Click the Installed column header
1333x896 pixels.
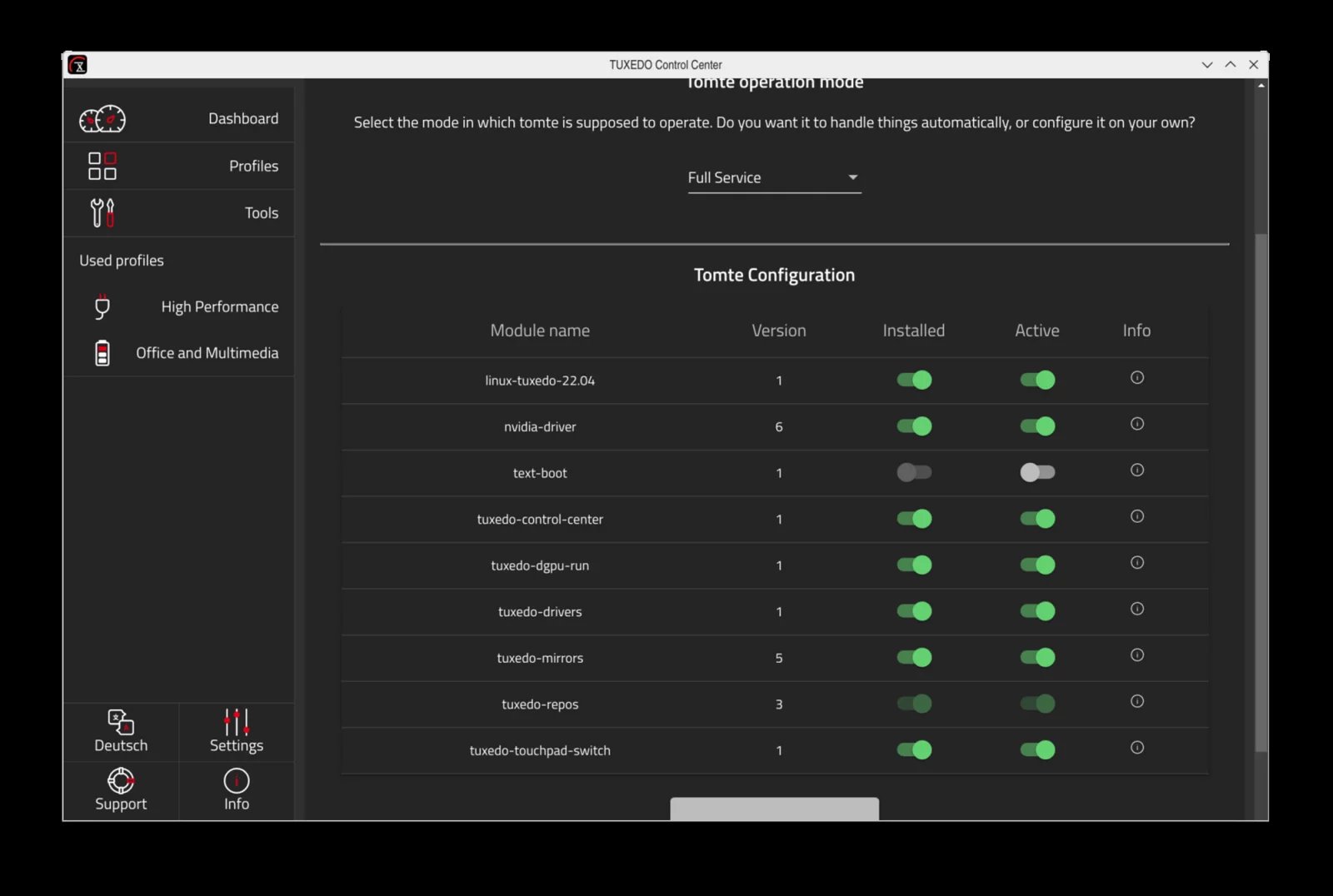[914, 331]
